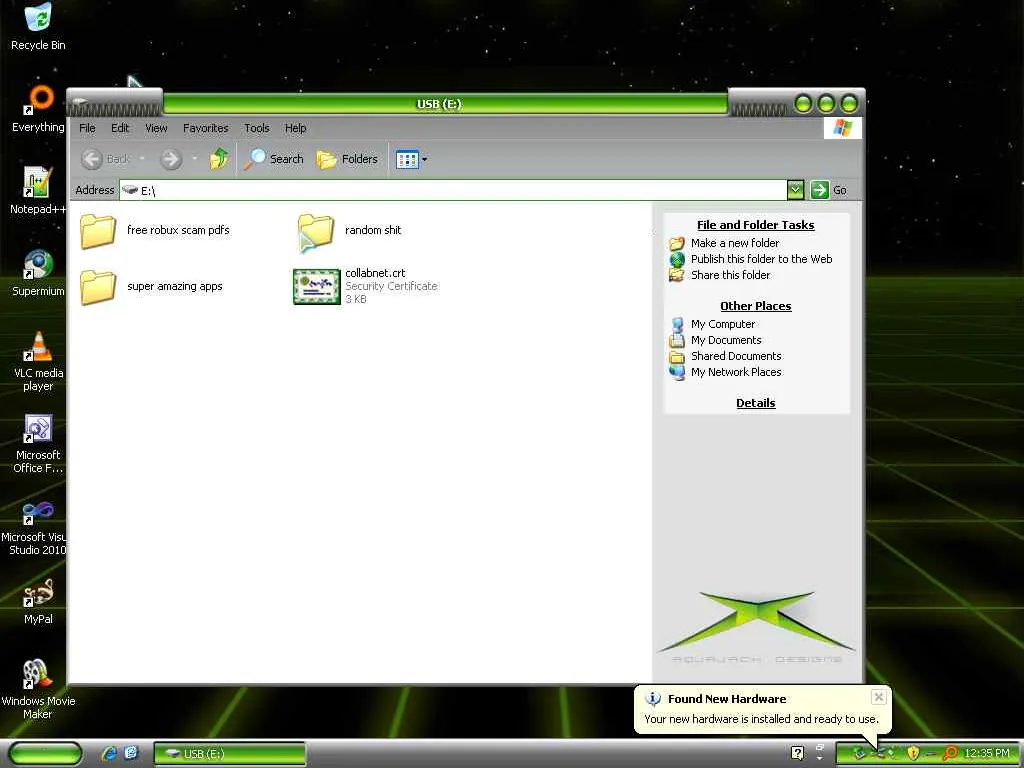Click the Forward arrow button
The width and height of the screenshot is (1024, 768).
(171, 159)
